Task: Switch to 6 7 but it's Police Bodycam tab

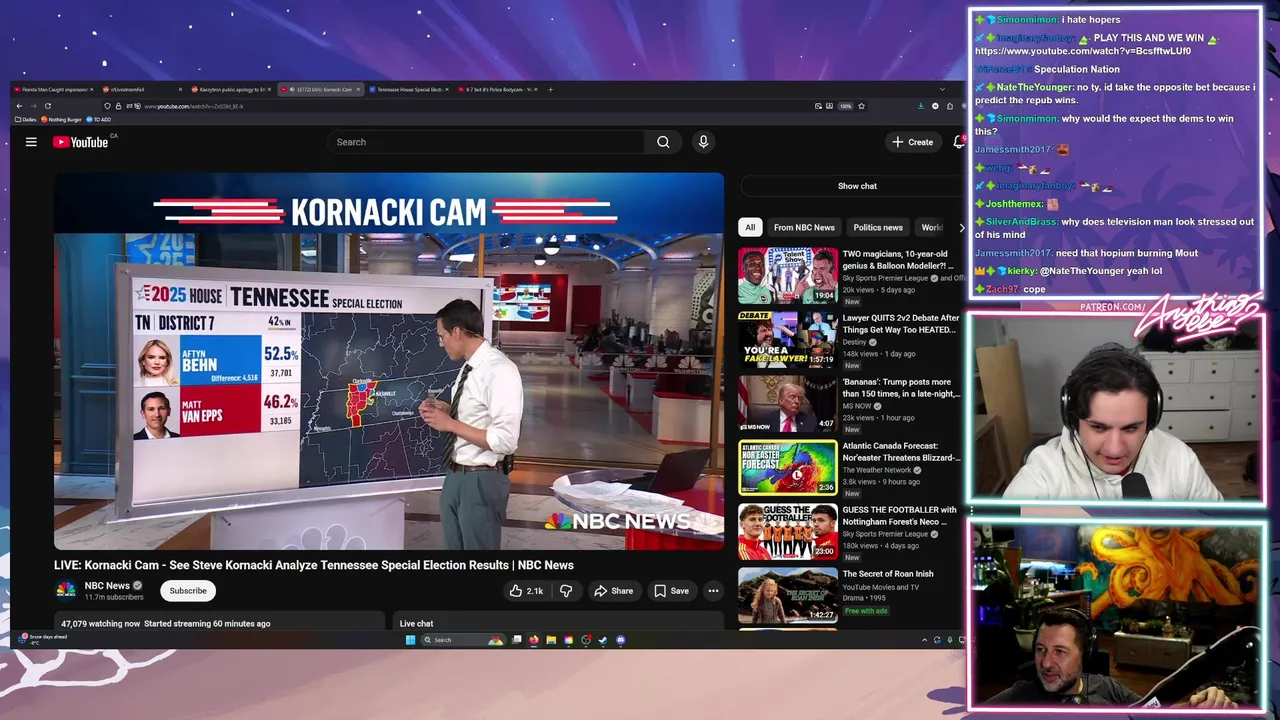Action: click(x=498, y=89)
